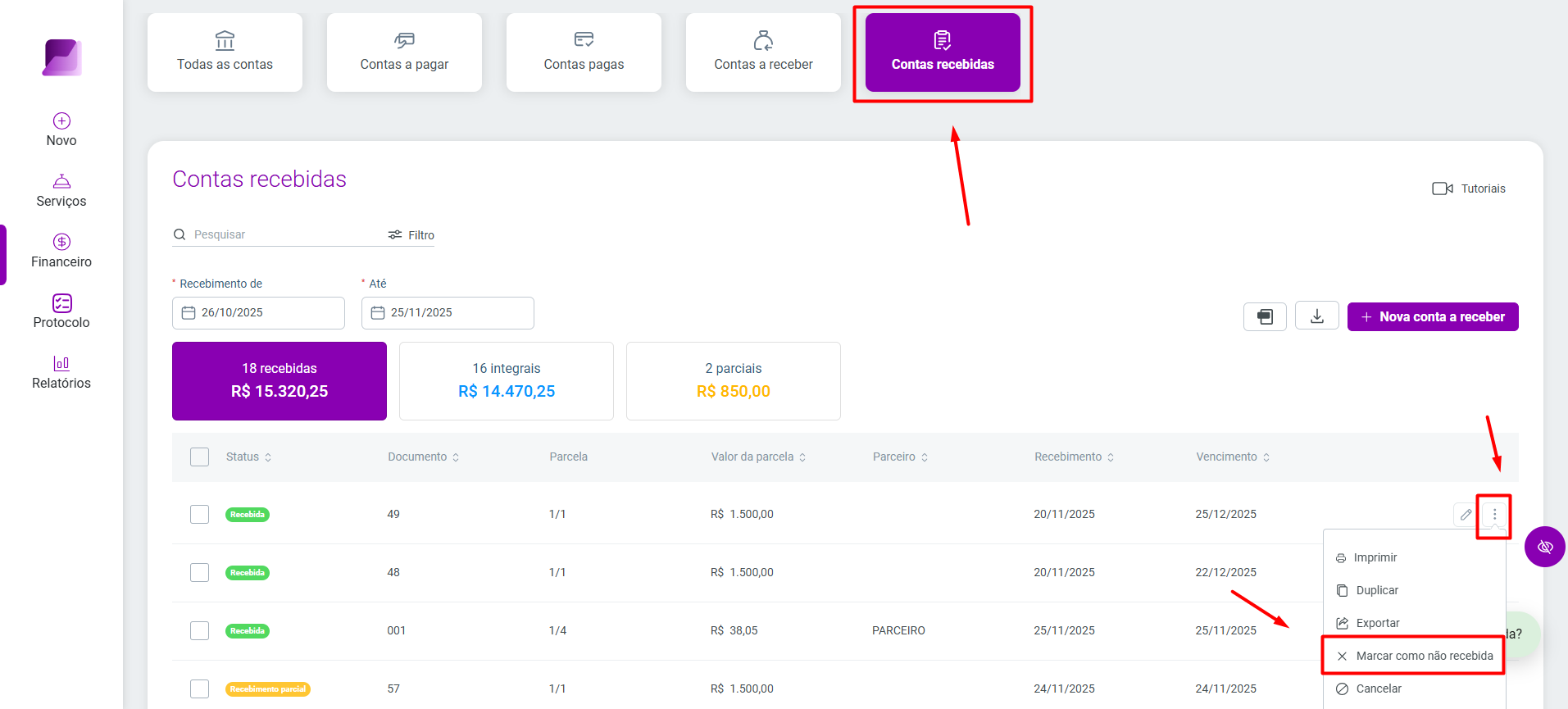Click Nova conta a receber button
Screen dimensions: 1568x709
pos(1433,316)
